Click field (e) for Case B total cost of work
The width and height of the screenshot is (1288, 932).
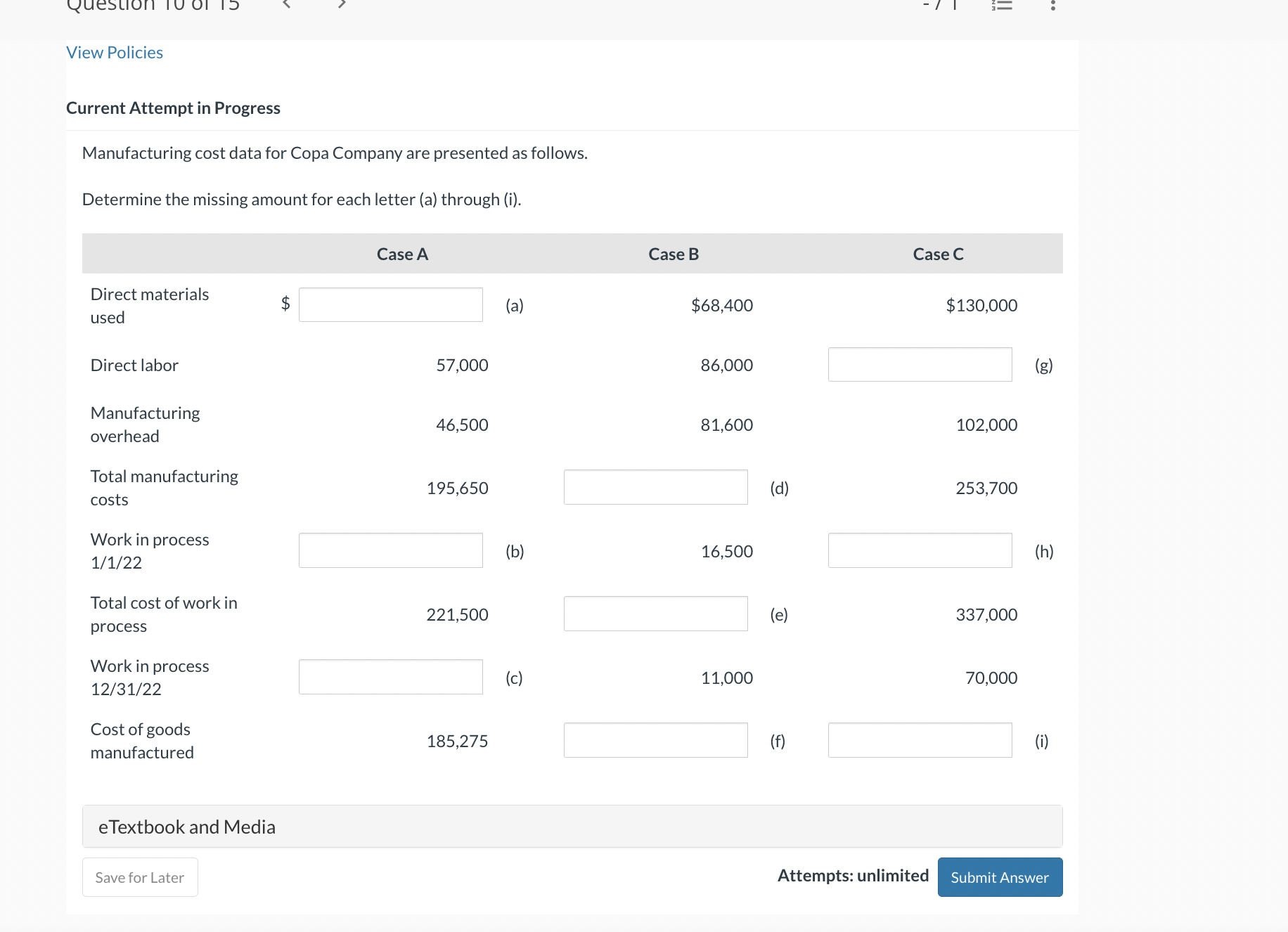tap(655, 614)
